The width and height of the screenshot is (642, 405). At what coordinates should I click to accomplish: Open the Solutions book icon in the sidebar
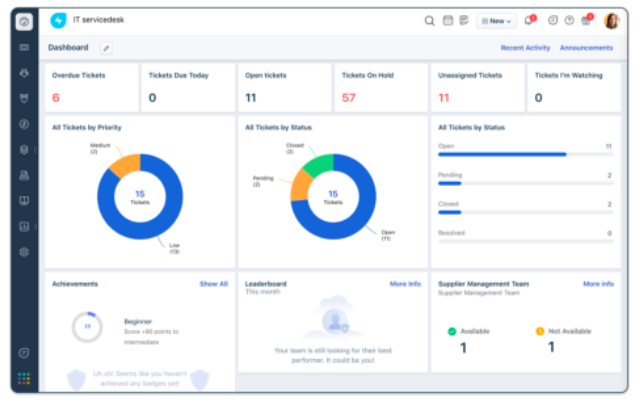(24, 201)
